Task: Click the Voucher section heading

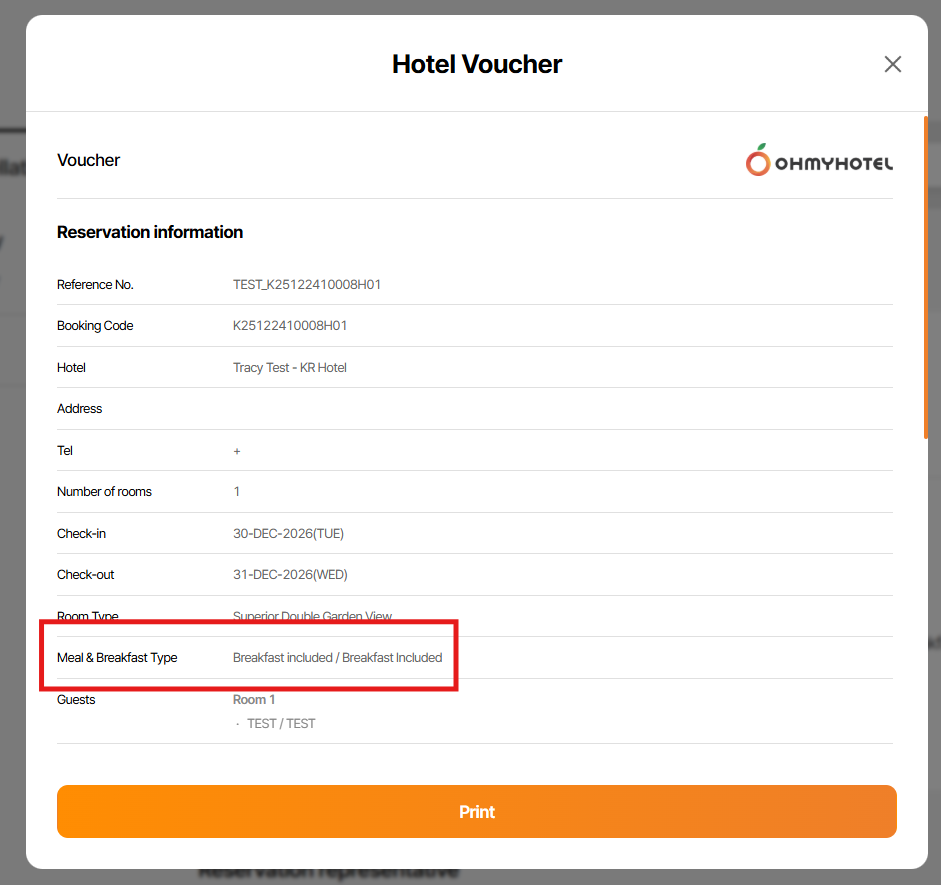Action: pyautogui.click(x=89, y=160)
